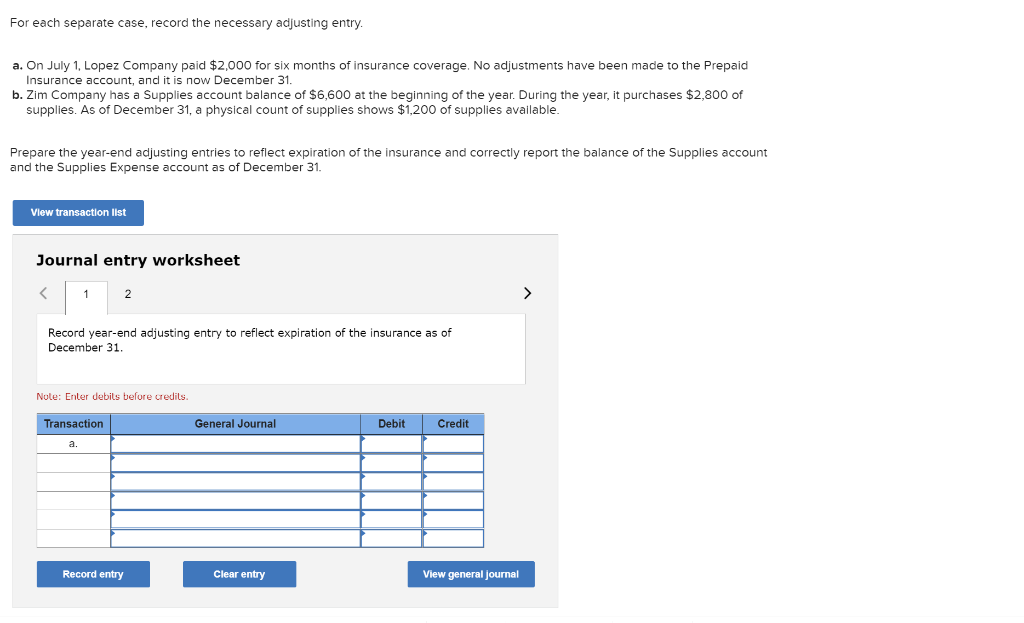
Task: Open account dropdown in last journal row
Action: coord(235,538)
